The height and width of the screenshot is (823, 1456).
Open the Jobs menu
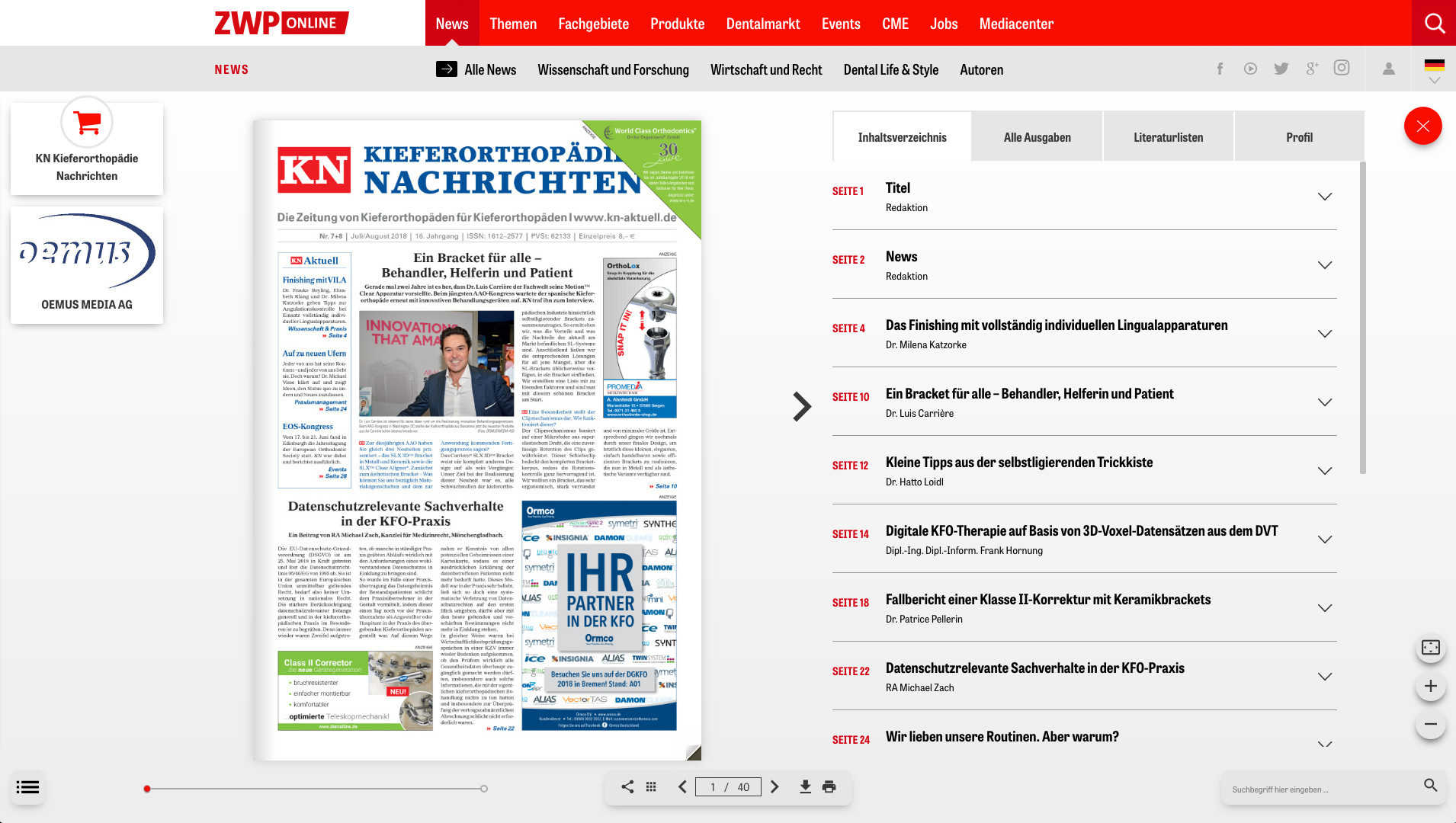click(944, 23)
